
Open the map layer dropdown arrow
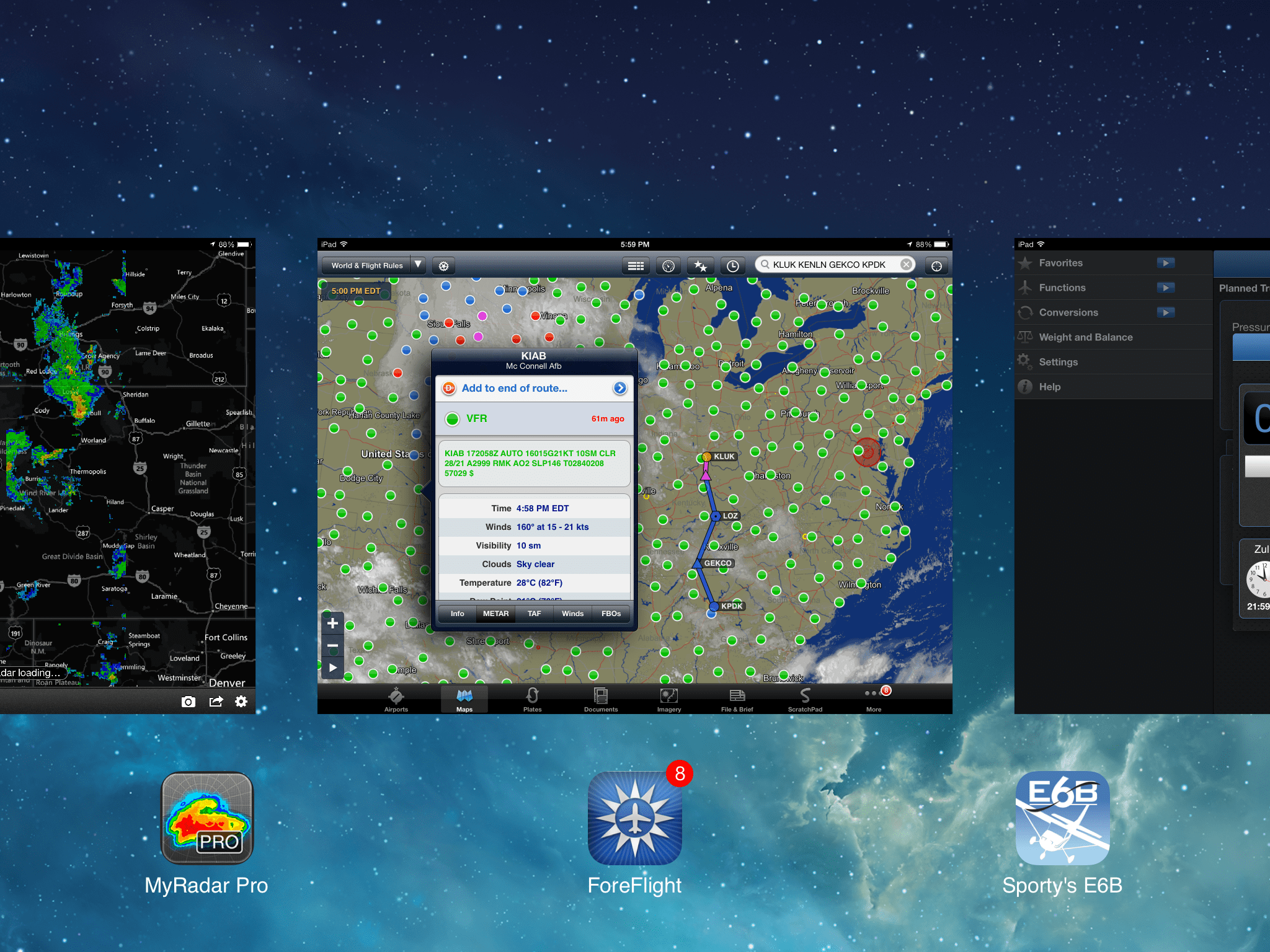[418, 265]
